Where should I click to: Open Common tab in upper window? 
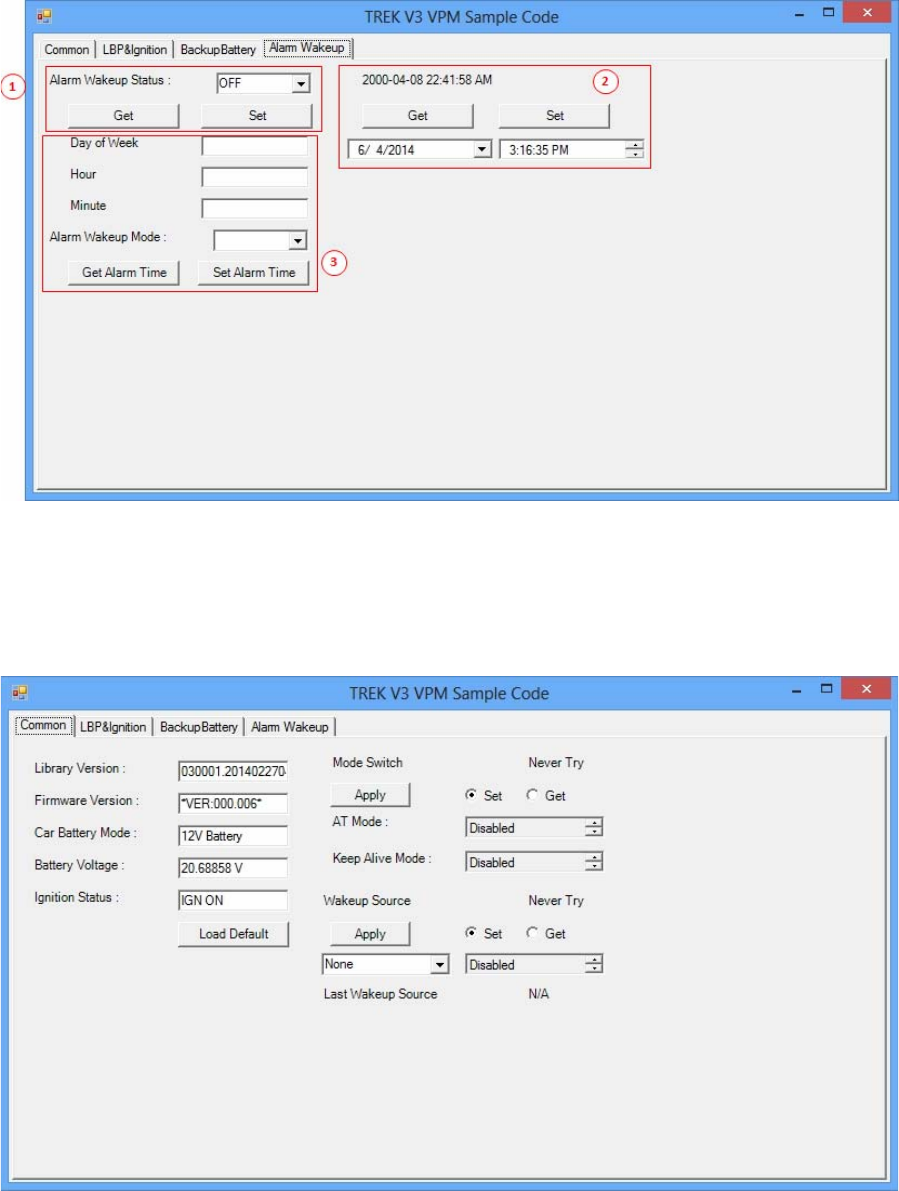67,49
